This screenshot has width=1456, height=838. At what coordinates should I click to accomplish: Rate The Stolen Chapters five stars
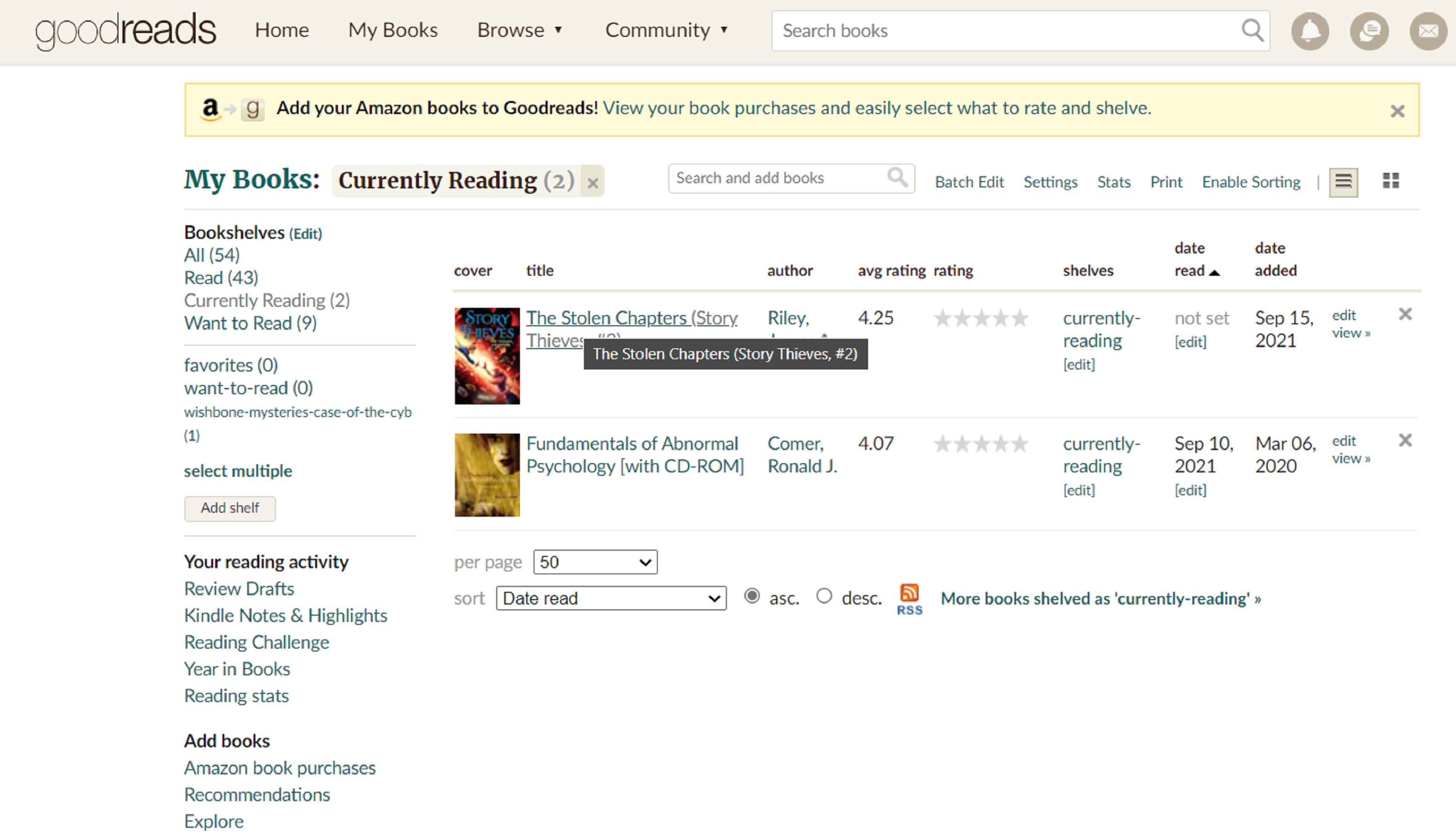(x=1020, y=318)
